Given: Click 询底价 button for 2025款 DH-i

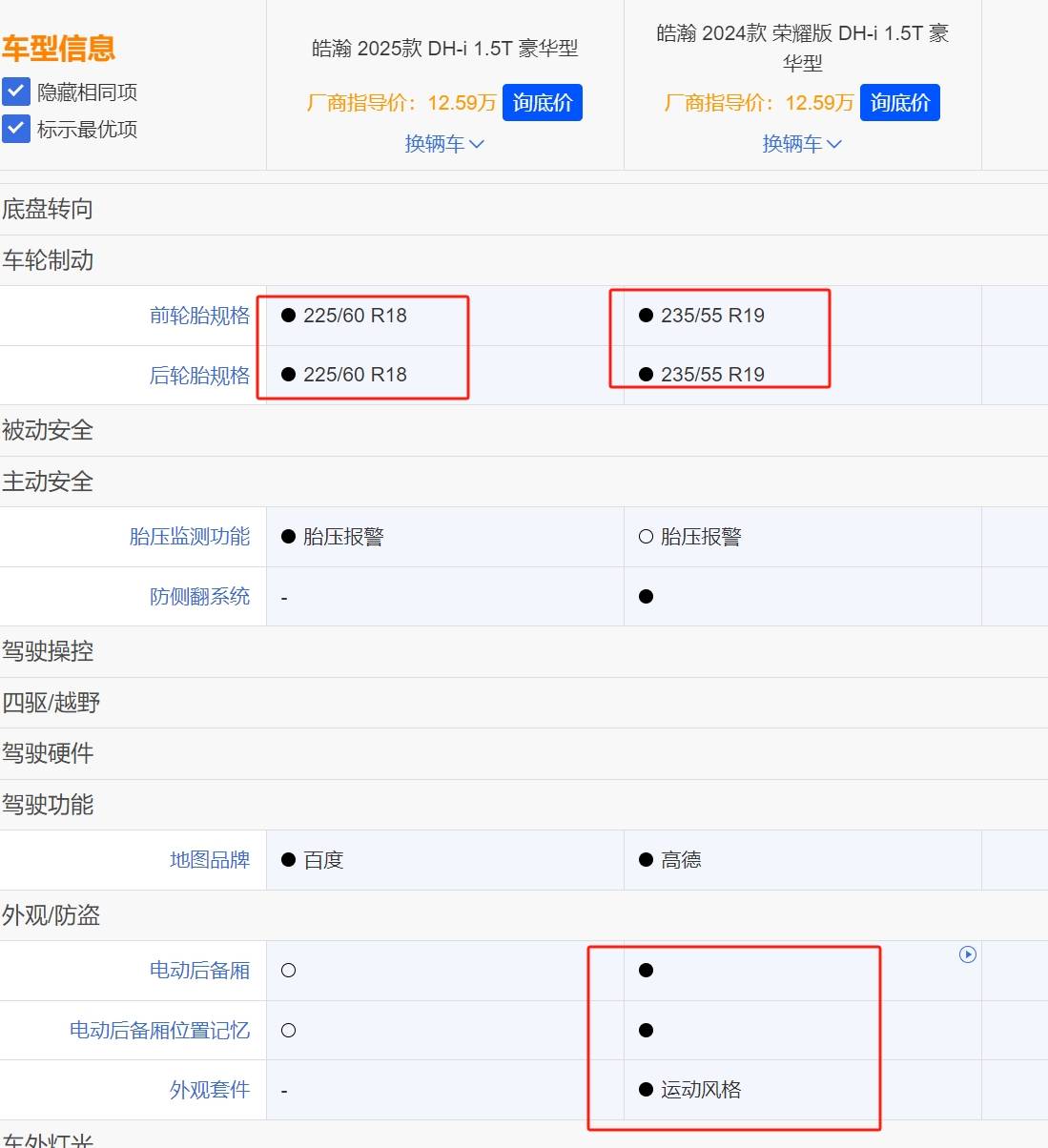Looking at the screenshot, I should [x=542, y=103].
